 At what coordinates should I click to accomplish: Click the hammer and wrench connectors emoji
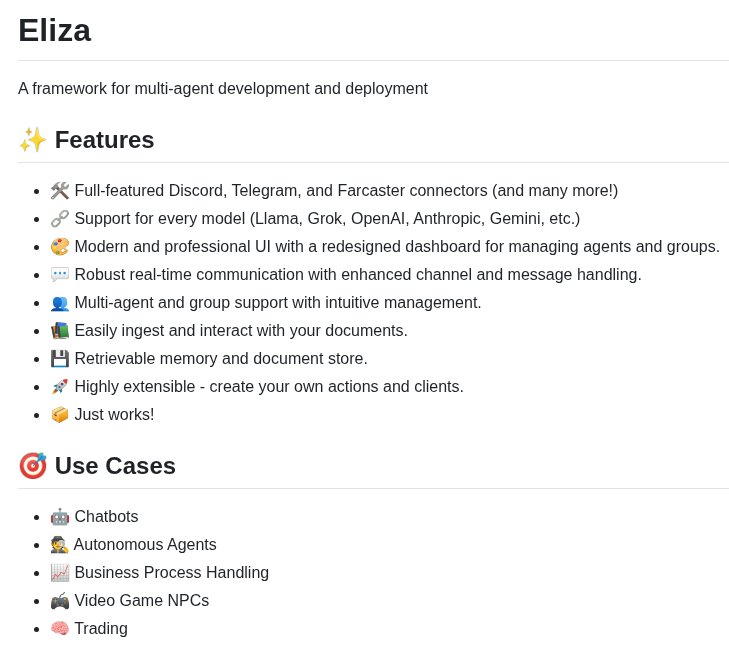coord(60,191)
